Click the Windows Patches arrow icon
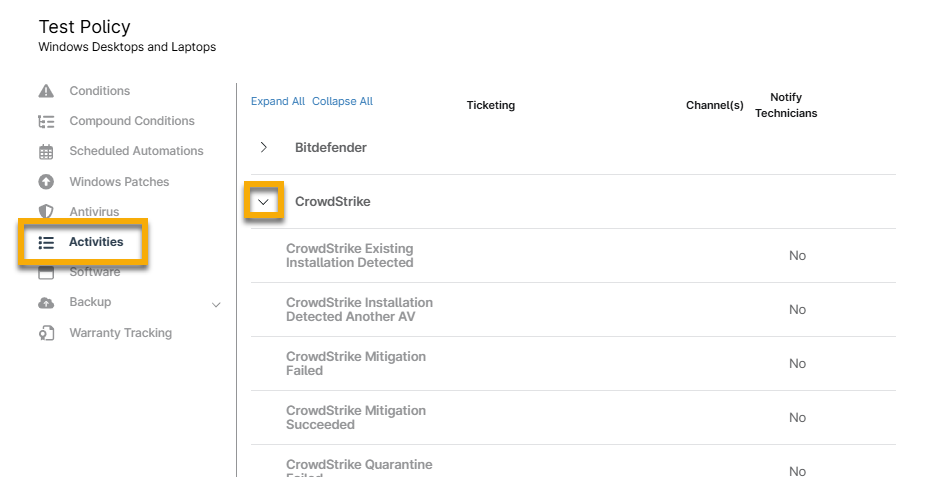This screenshot has width=929, height=477. [46, 182]
